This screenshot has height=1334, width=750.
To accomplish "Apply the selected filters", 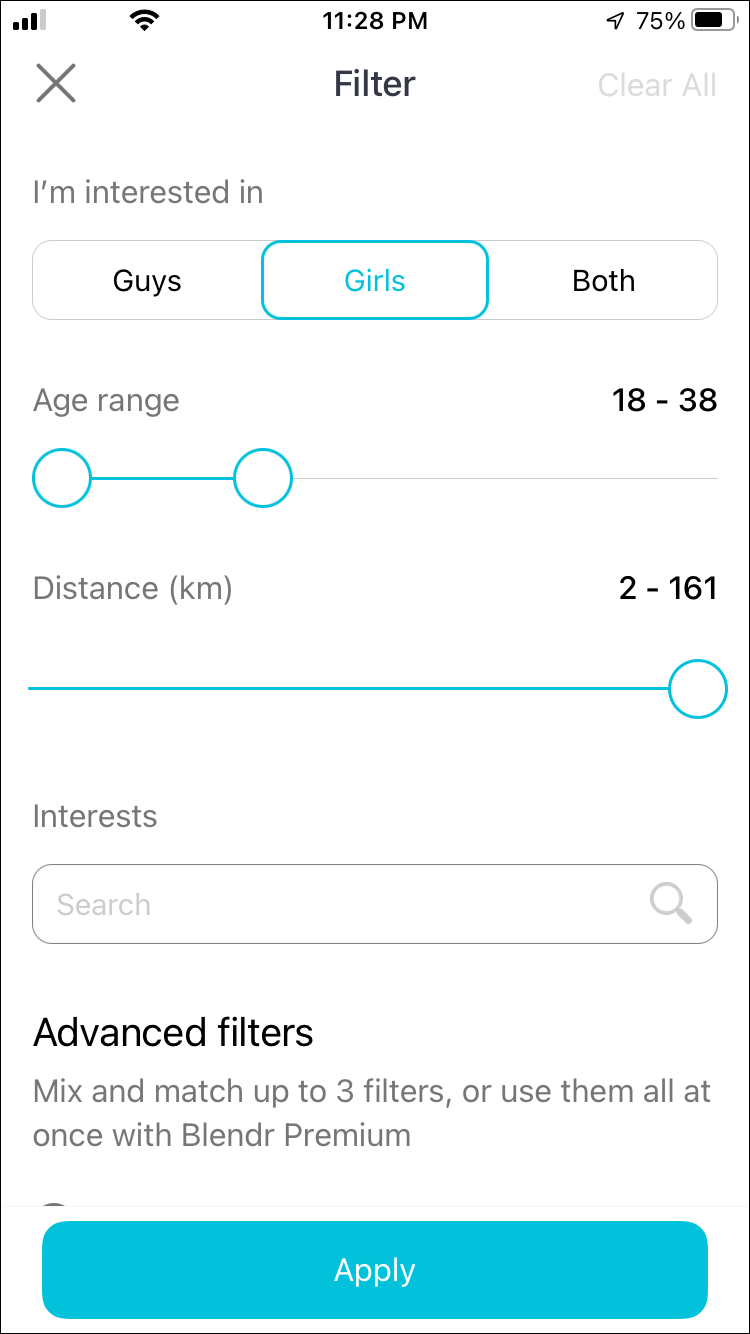I will (x=375, y=1270).
